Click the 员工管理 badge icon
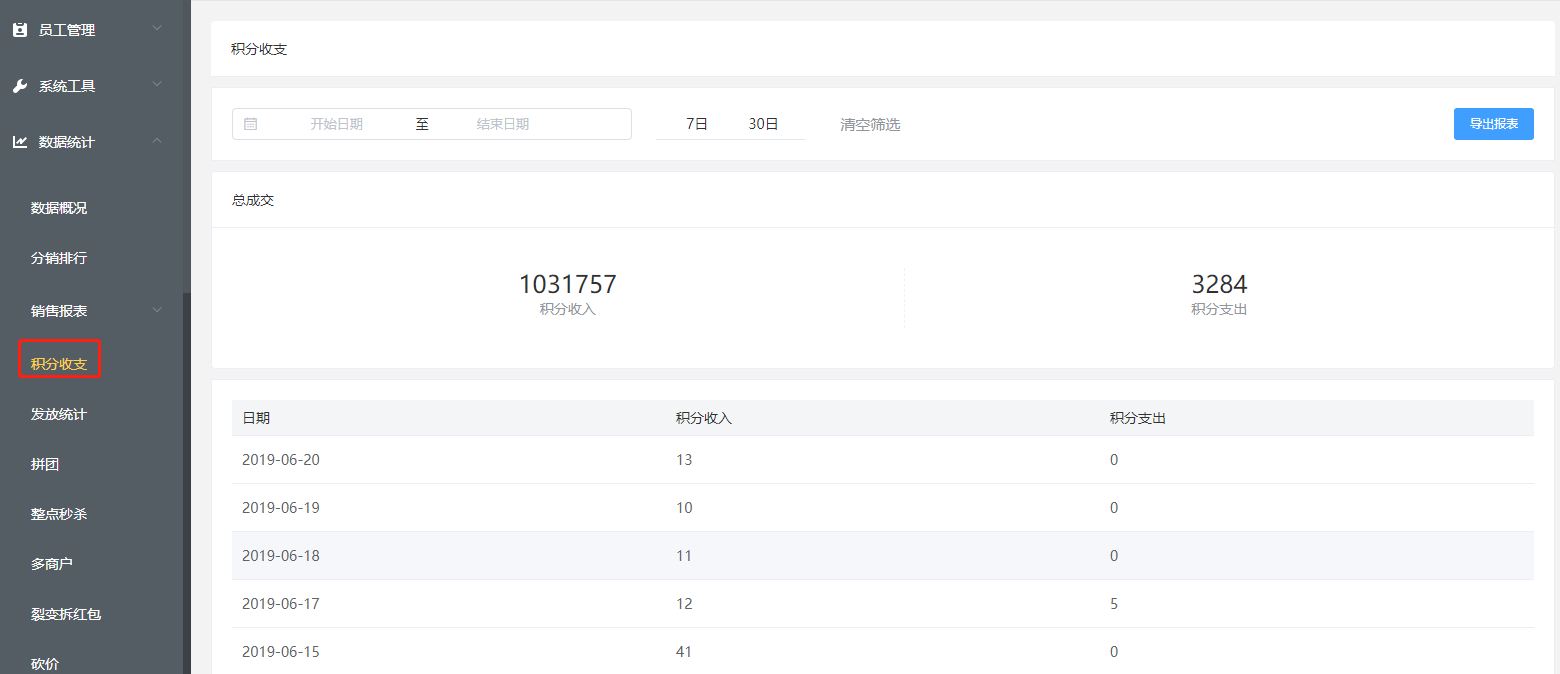 [x=19, y=30]
